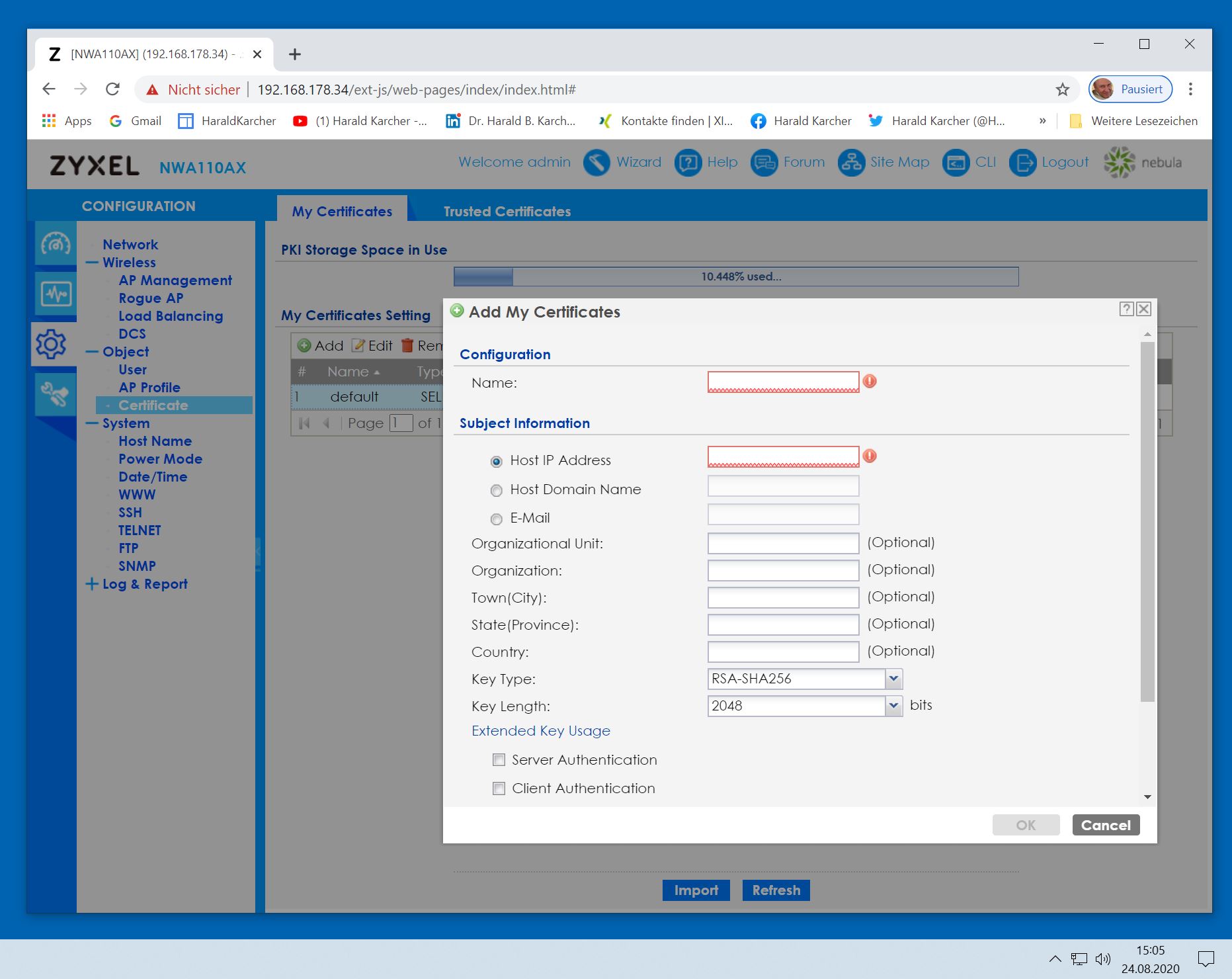Click the certificate Name input field
1232x979 pixels.
(783, 382)
